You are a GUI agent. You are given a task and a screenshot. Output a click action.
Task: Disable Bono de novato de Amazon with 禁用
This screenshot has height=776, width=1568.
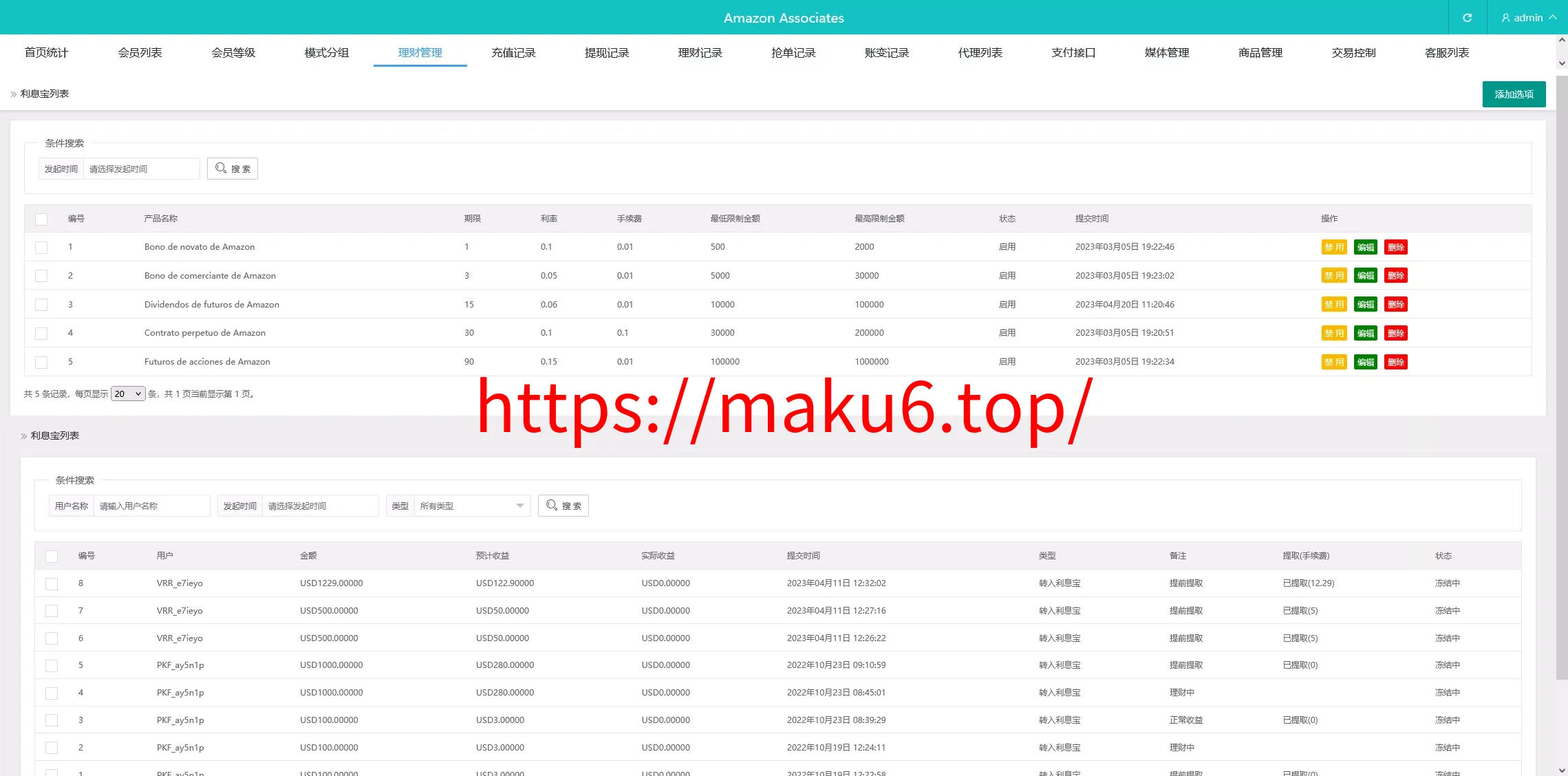[1334, 247]
